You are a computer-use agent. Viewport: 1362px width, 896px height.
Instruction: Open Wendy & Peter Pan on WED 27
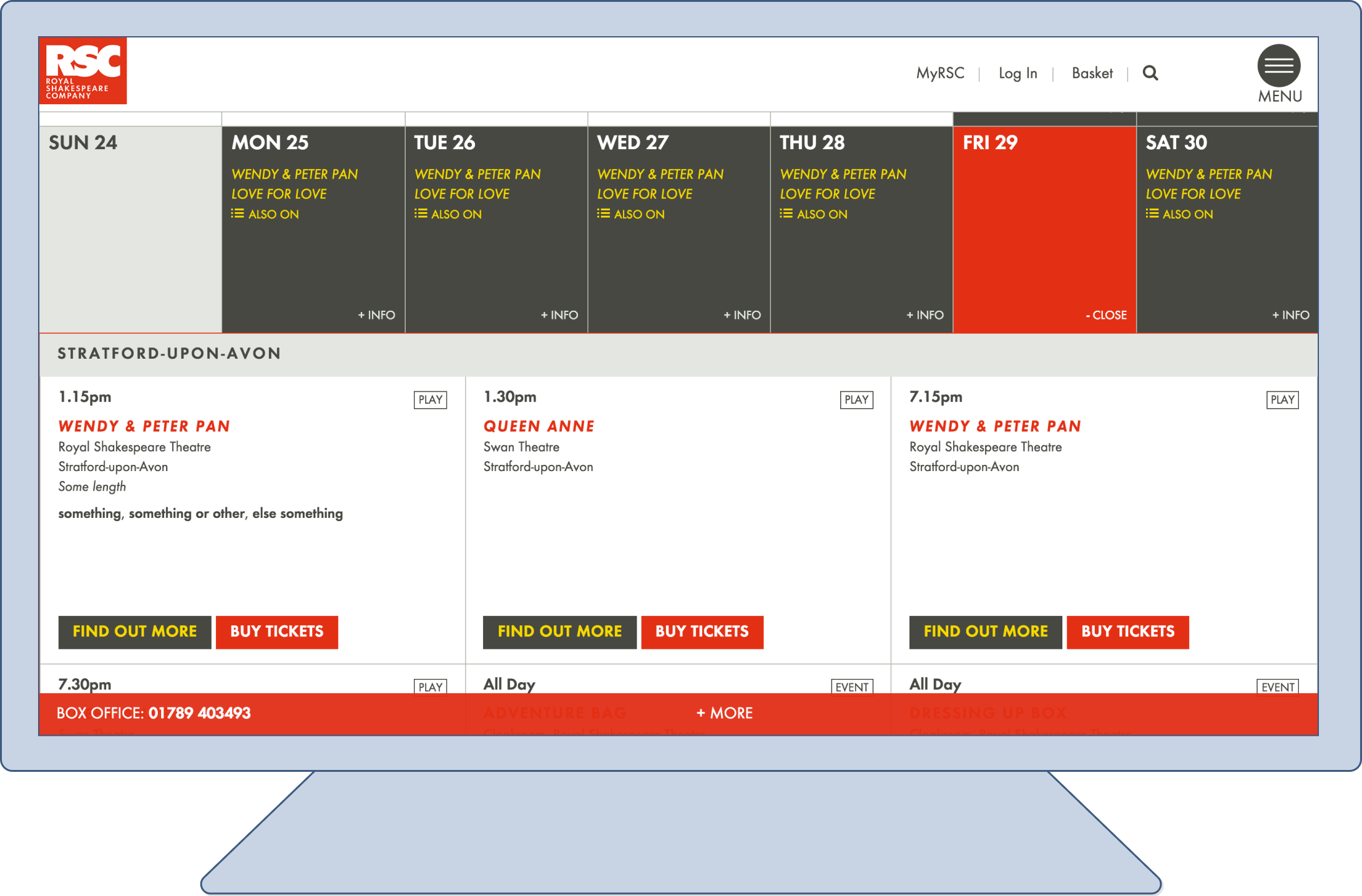[660, 174]
